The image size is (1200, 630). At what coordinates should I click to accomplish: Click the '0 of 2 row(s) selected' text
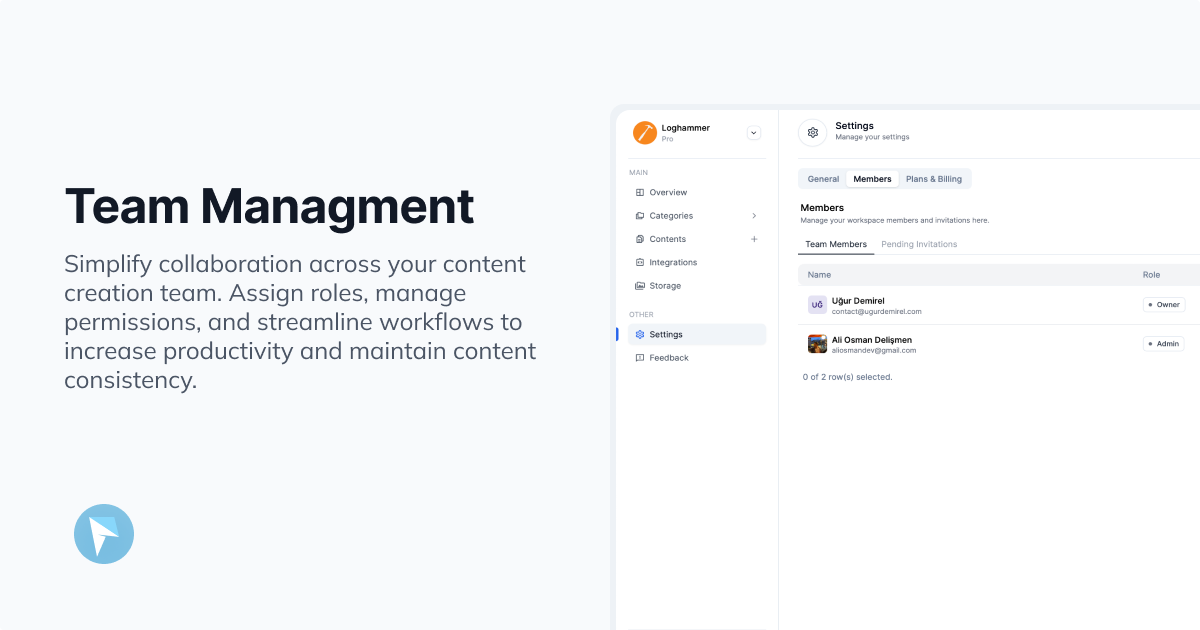(x=848, y=377)
